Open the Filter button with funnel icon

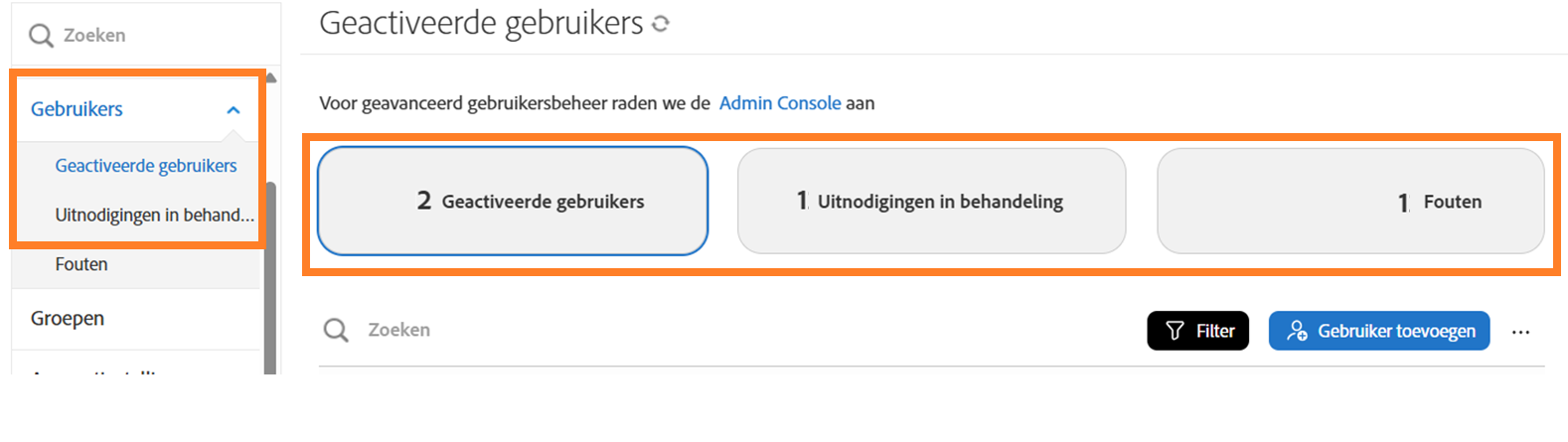click(x=1197, y=331)
